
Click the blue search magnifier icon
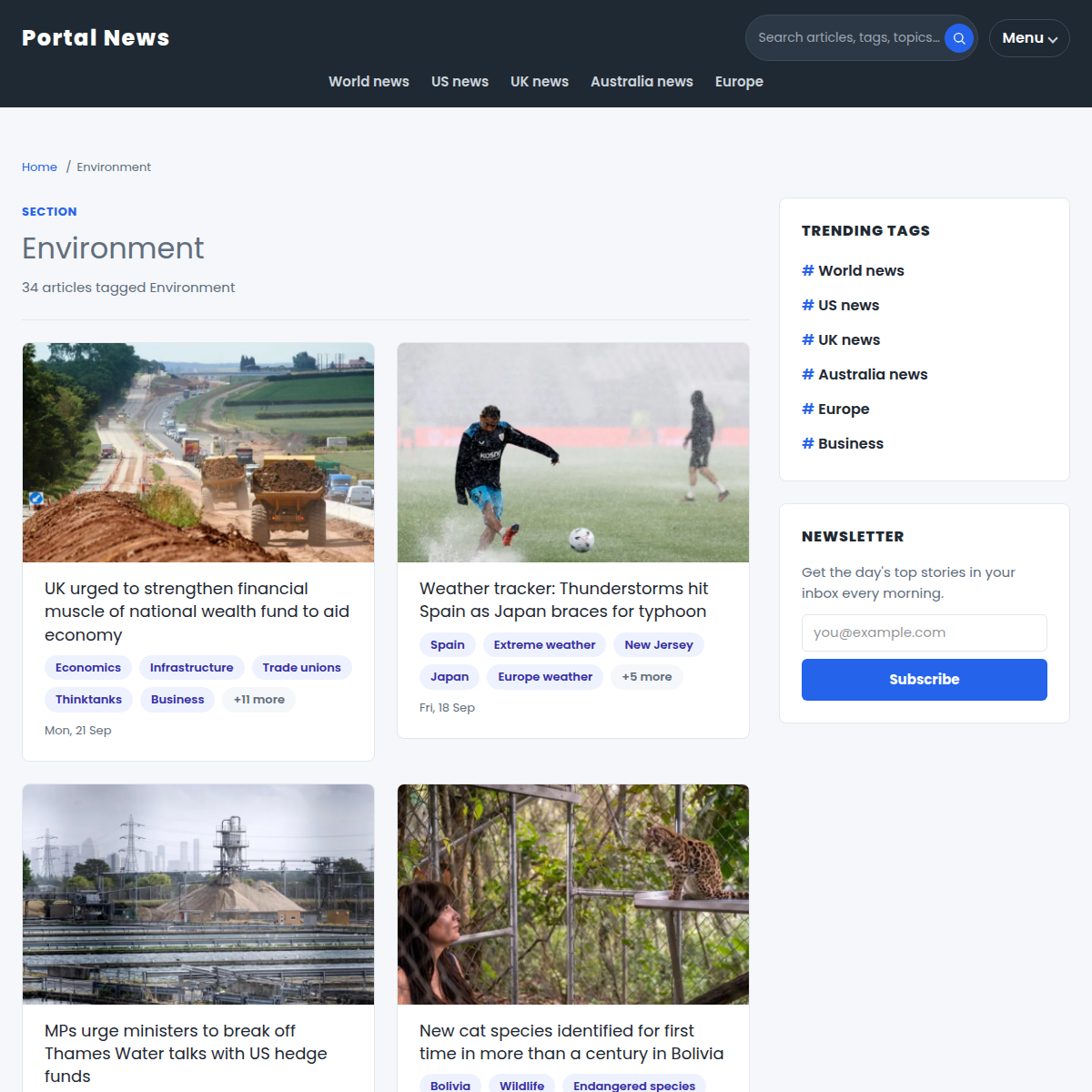(959, 38)
